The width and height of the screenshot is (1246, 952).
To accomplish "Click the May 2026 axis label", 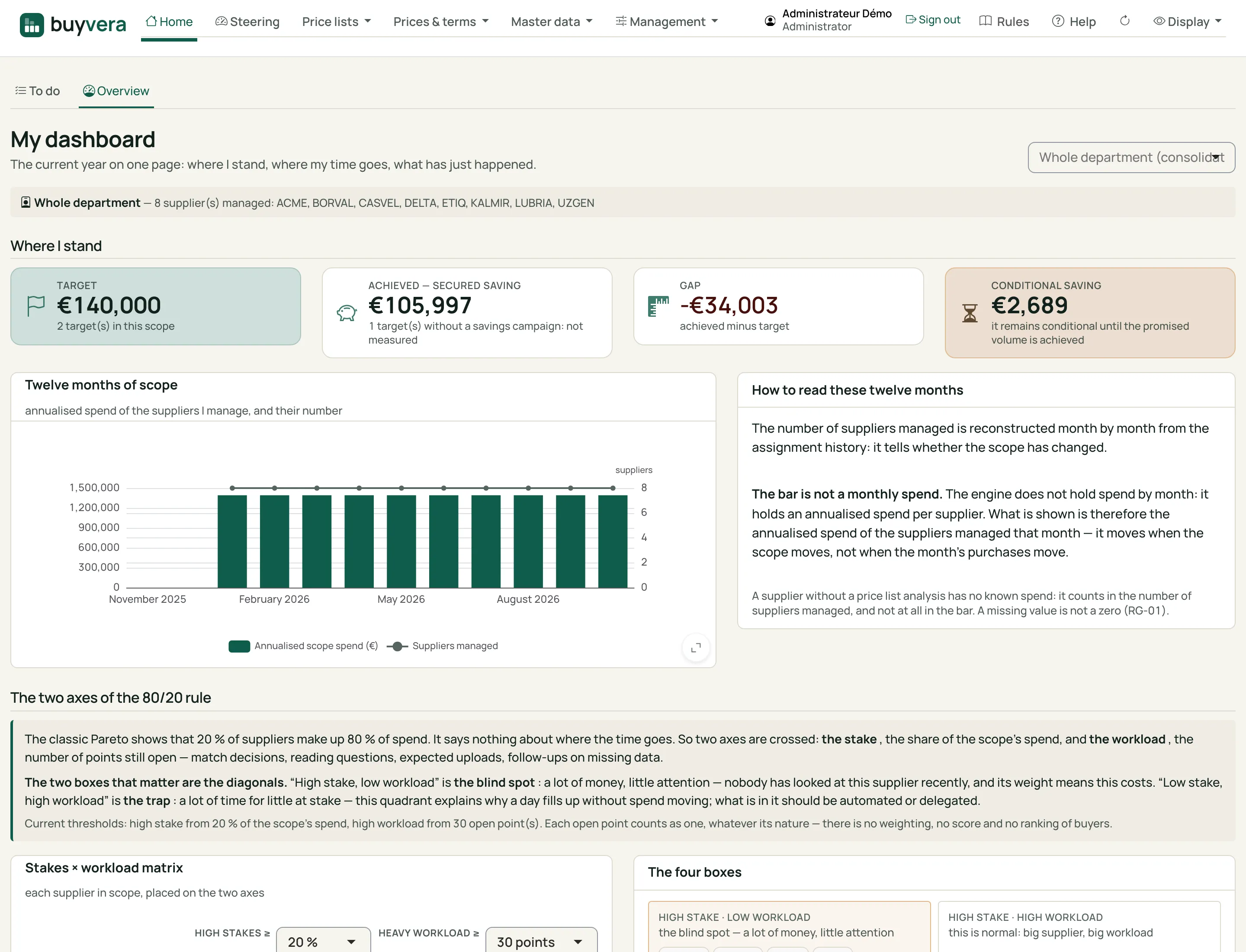I will click(x=401, y=599).
